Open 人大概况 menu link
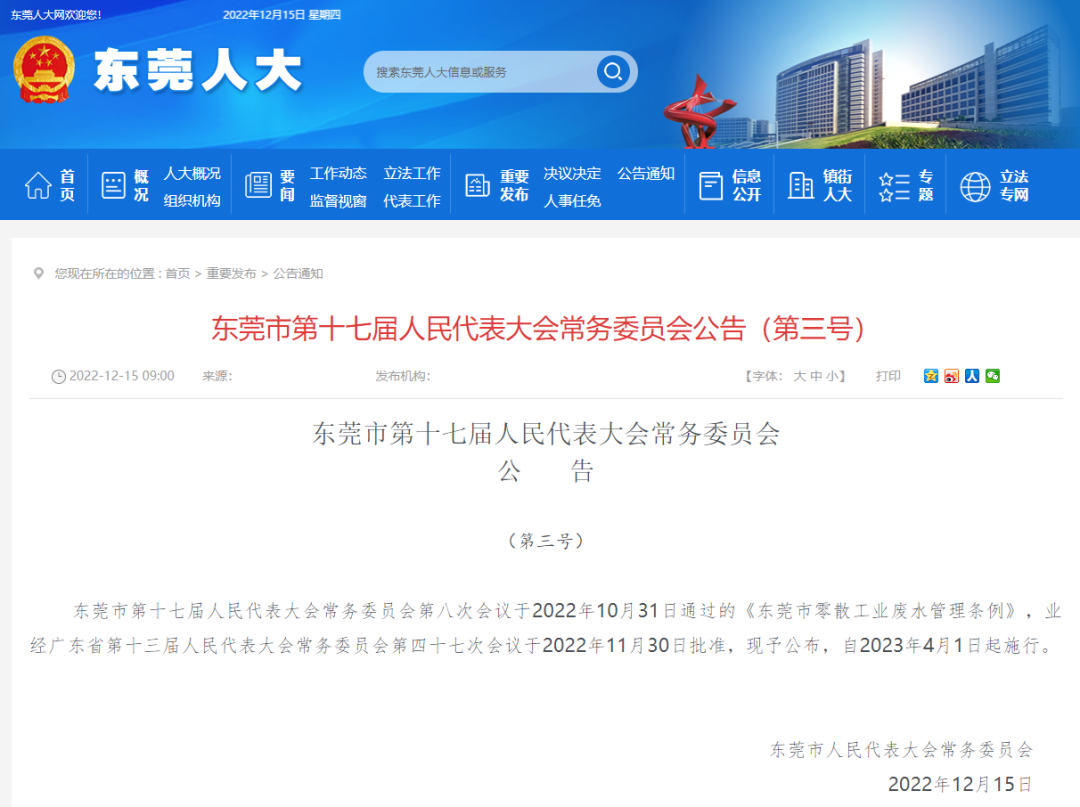Viewport: 1080px width, 807px height. coord(191,174)
